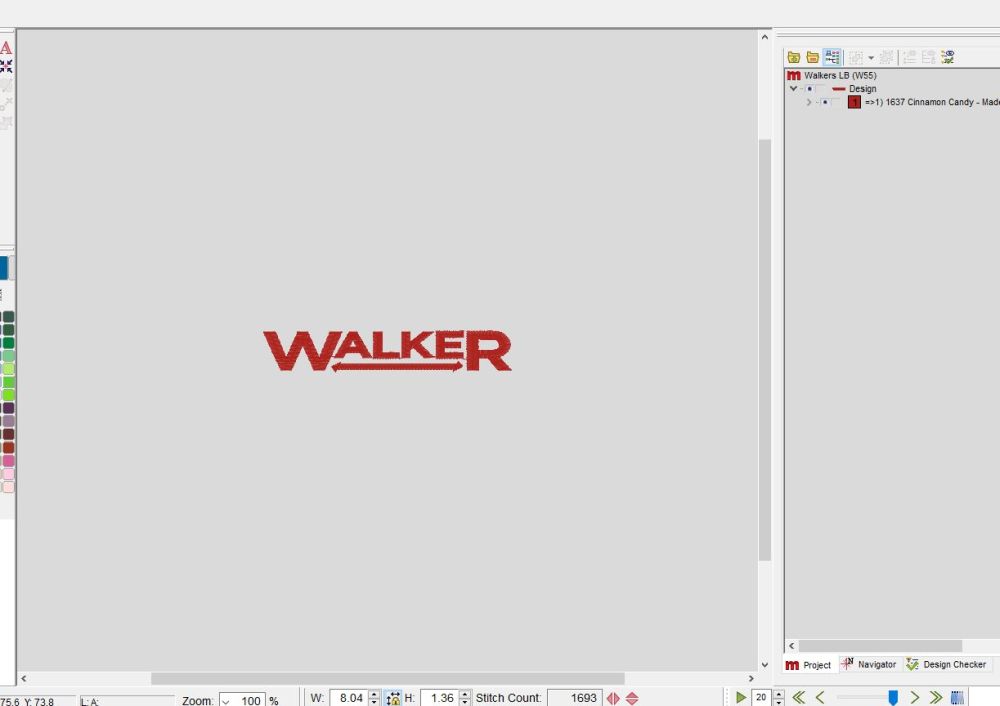Click the canvas vertical scrollbar down arrow
This screenshot has height=706, width=1000.
point(765,665)
